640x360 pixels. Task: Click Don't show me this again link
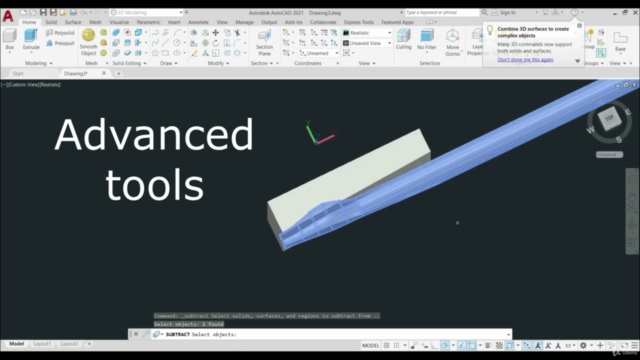point(525,60)
